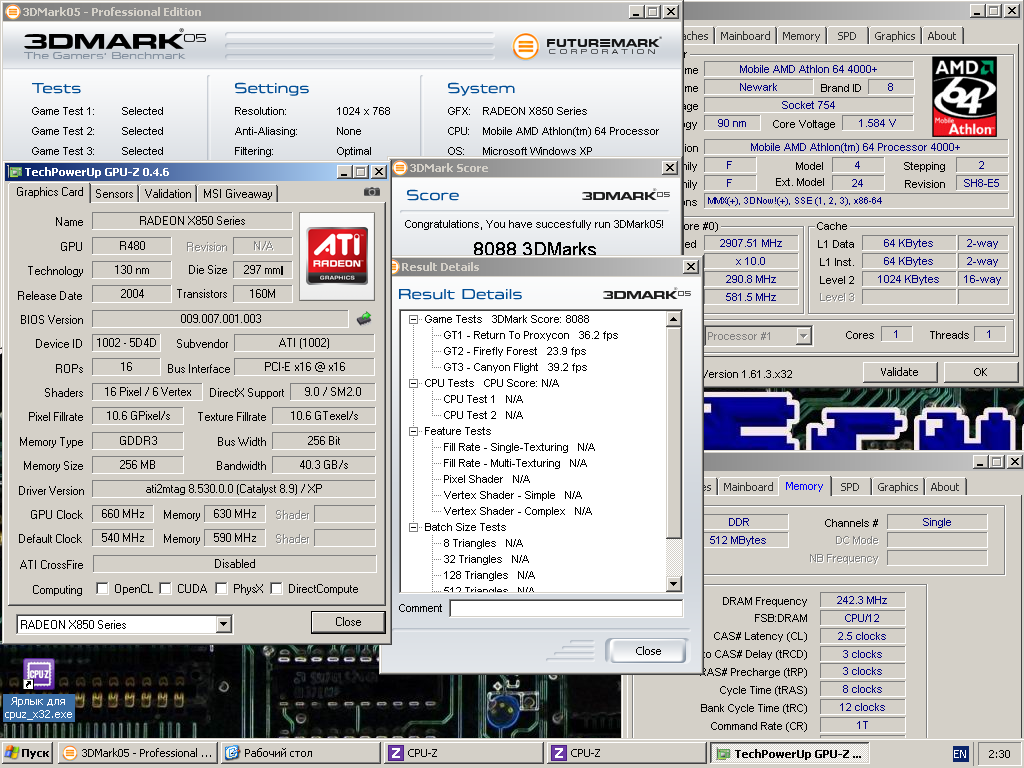
Task: Open Memory tab in upper CPU-Z window
Action: (x=801, y=36)
